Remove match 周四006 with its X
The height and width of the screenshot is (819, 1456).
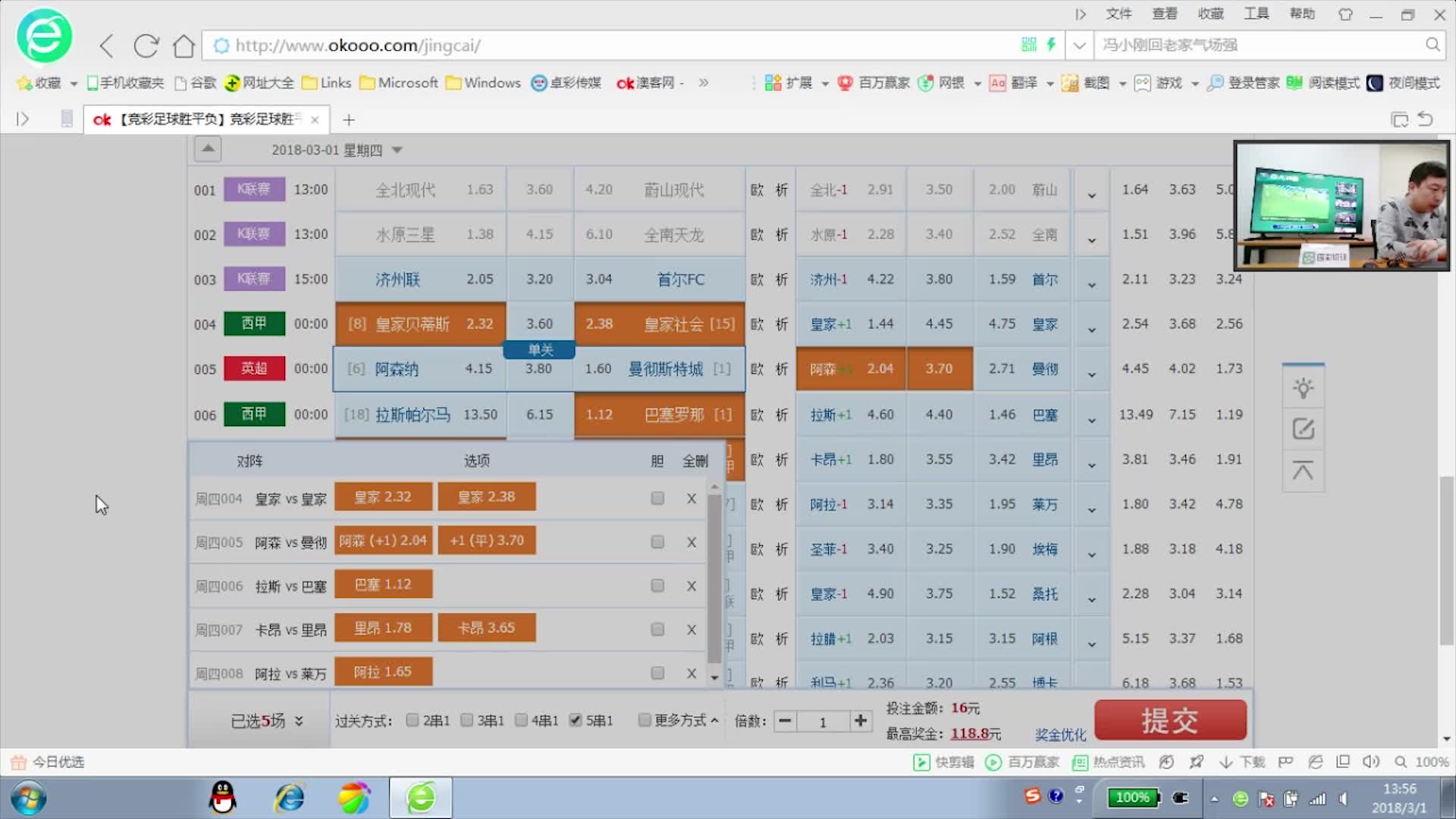coord(691,586)
